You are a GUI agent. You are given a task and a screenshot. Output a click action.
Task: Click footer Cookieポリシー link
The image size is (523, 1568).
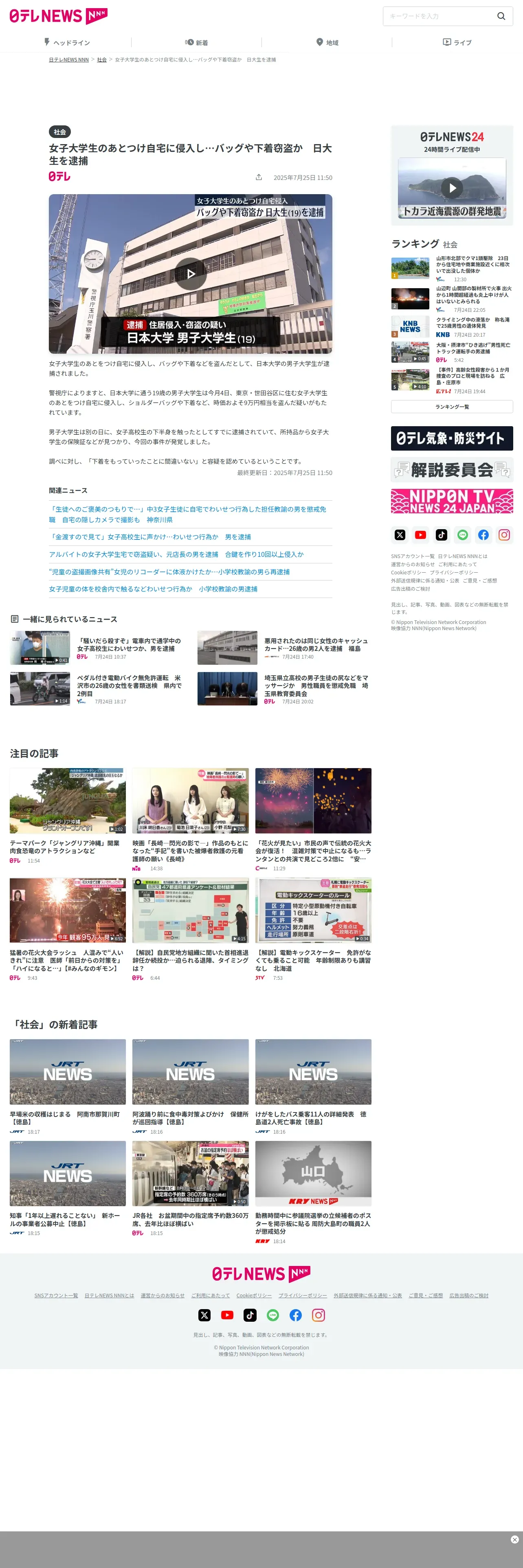tap(255, 1295)
